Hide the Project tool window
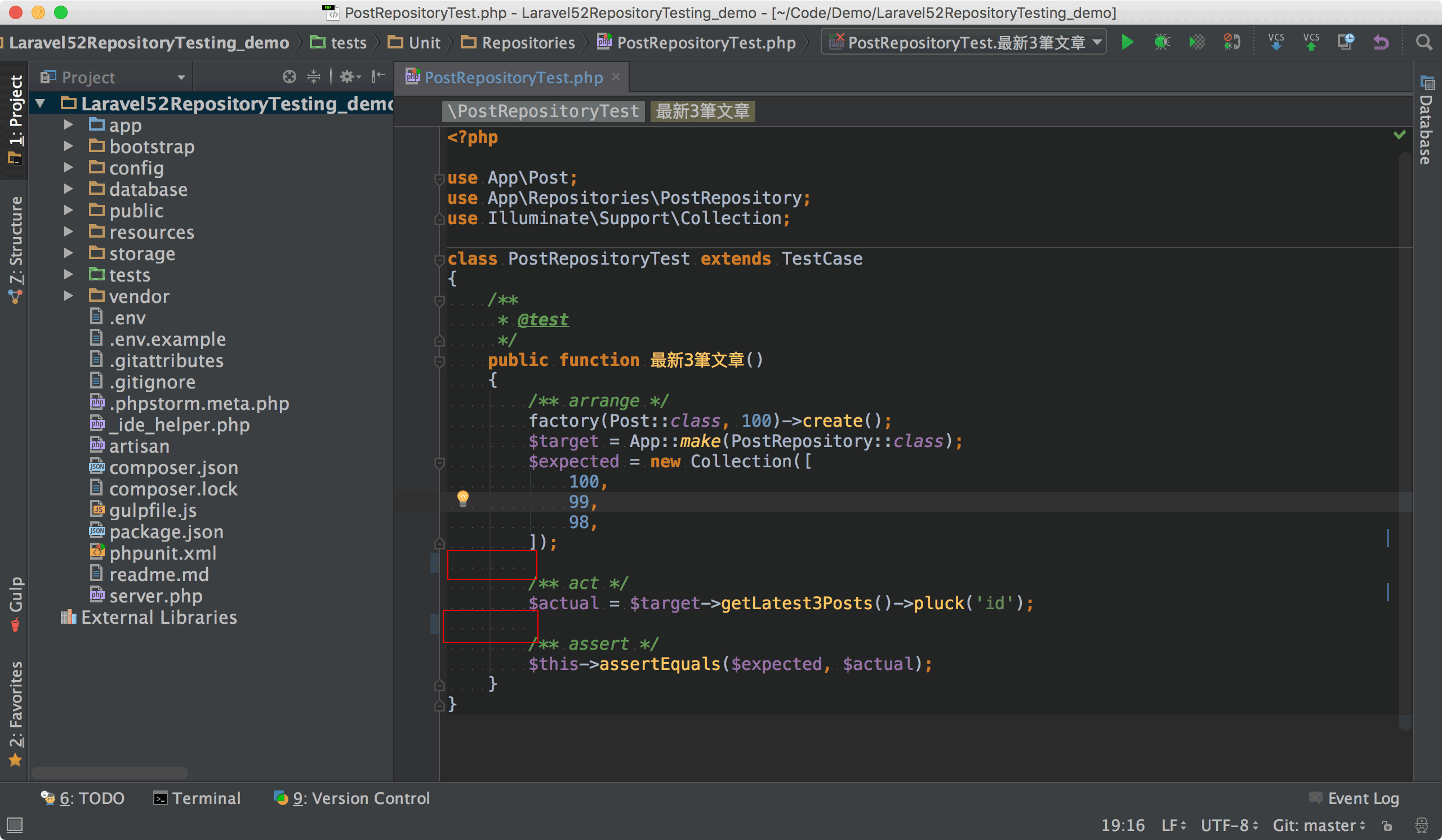 point(378,77)
